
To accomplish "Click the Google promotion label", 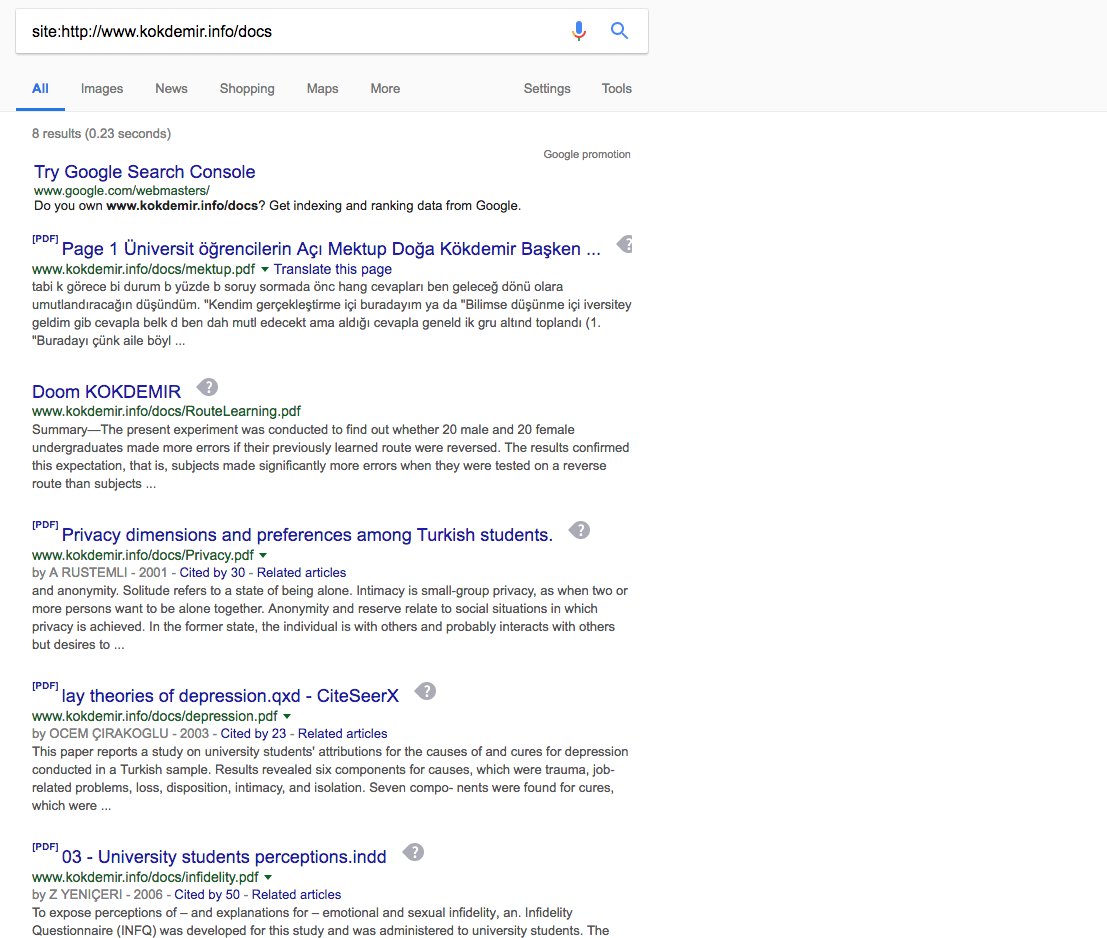I will tap(587, 154).
